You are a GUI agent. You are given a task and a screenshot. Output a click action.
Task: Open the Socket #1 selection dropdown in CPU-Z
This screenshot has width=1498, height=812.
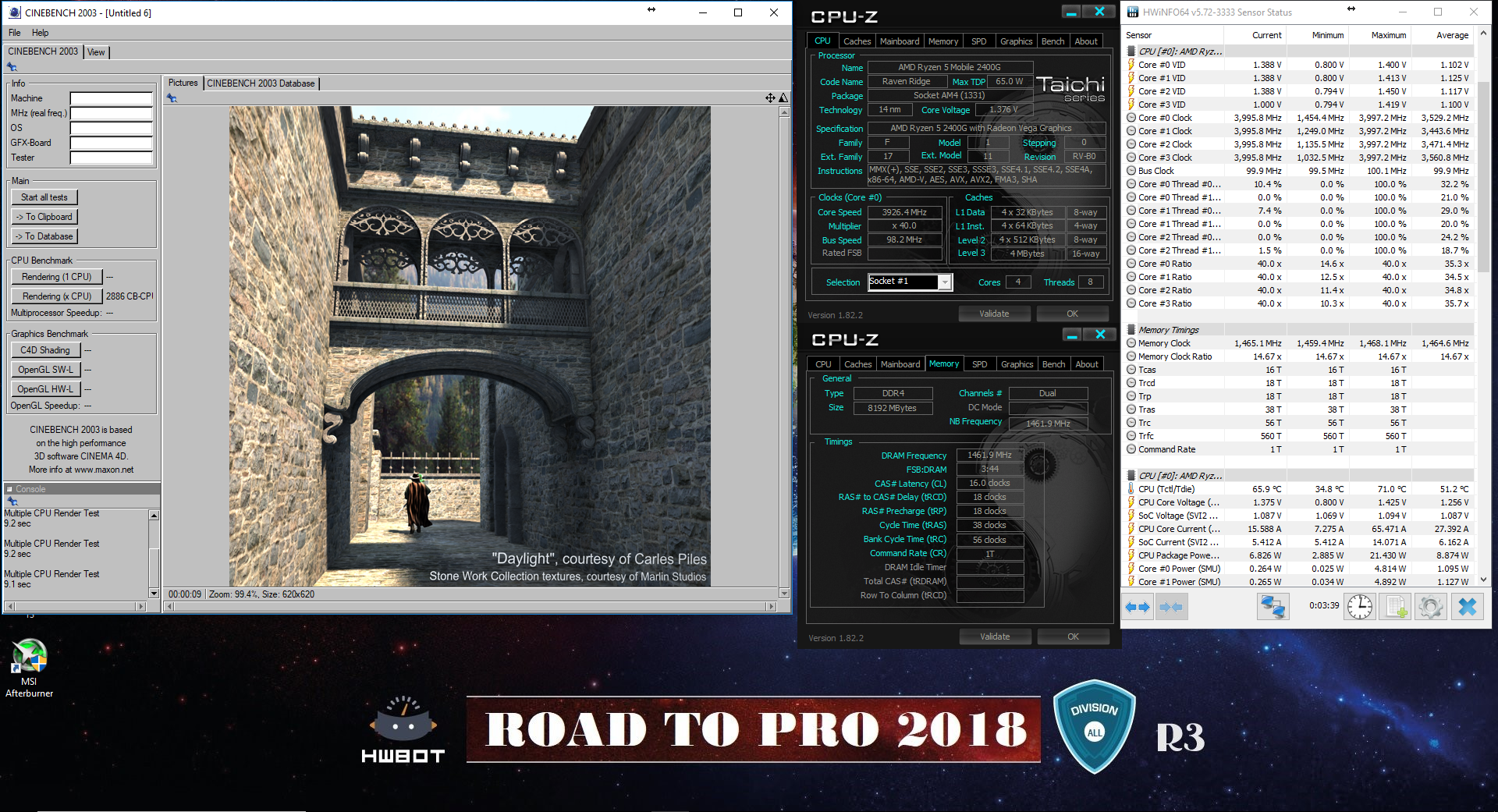coord(945,282)
